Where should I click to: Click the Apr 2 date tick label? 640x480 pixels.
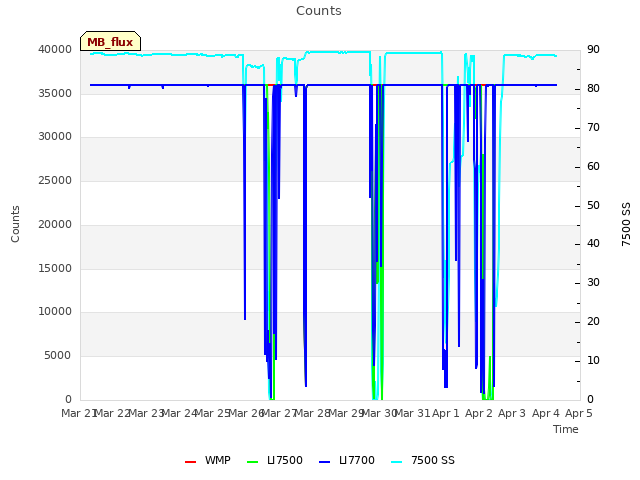tap(479, 413)
